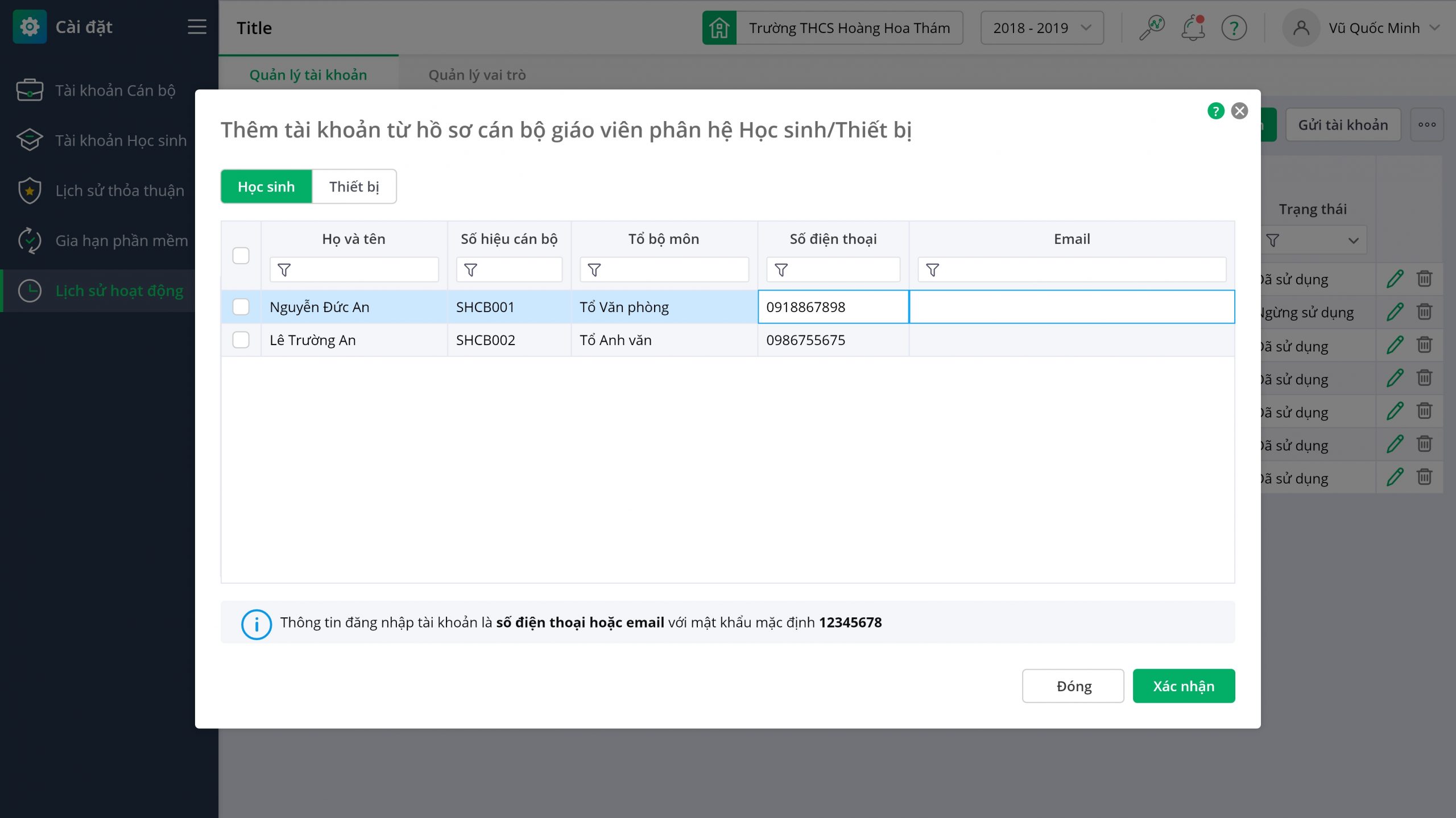Image resolution: width=1456 pixels, height=818 pixels.
Task: Open the 2018 - 2019 year dropdown
Action: (x=1041, y=28)
